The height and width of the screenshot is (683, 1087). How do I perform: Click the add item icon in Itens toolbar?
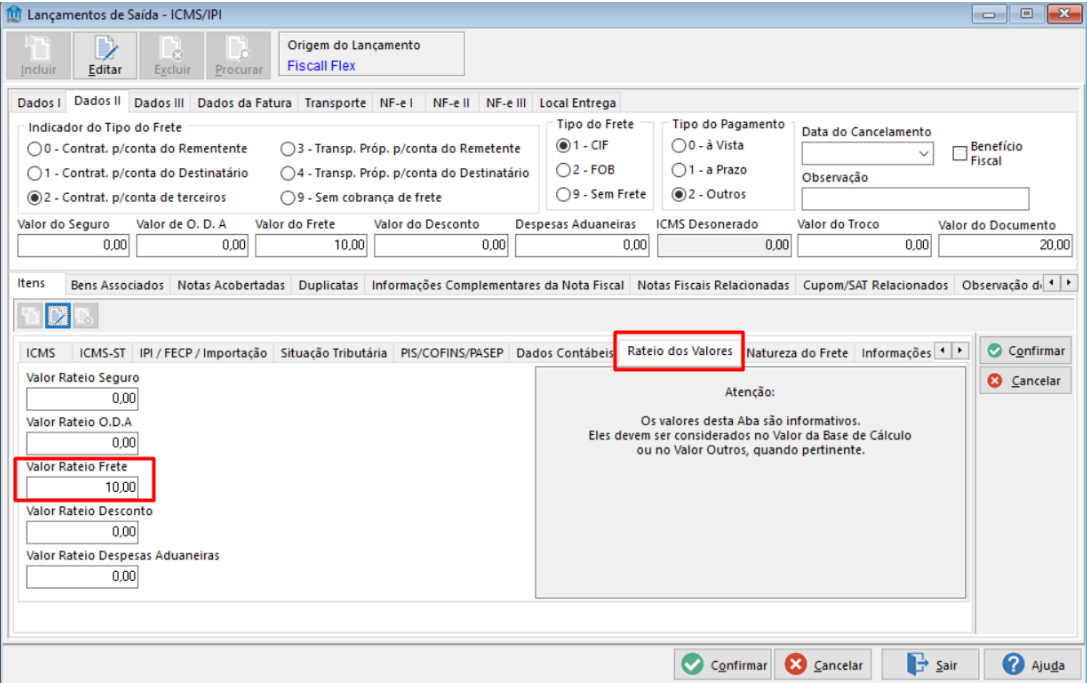(31, 316)
